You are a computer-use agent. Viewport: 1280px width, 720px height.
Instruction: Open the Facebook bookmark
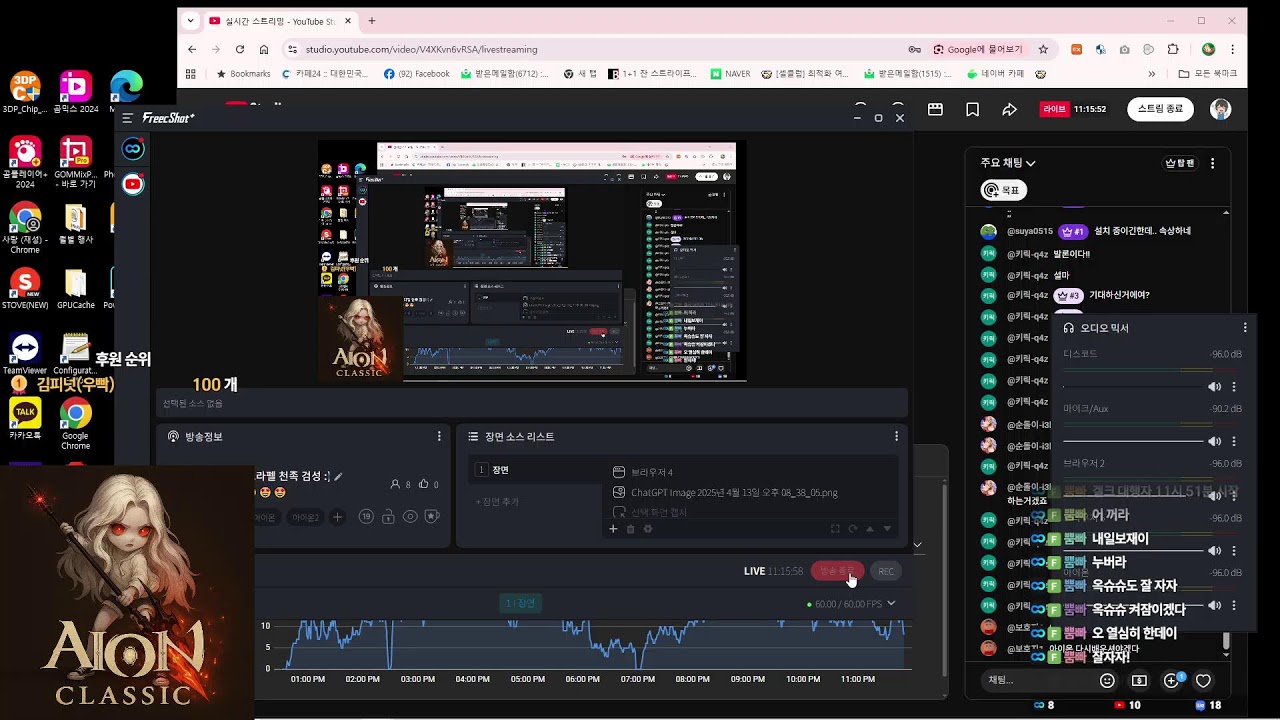[x=417, y=74]
